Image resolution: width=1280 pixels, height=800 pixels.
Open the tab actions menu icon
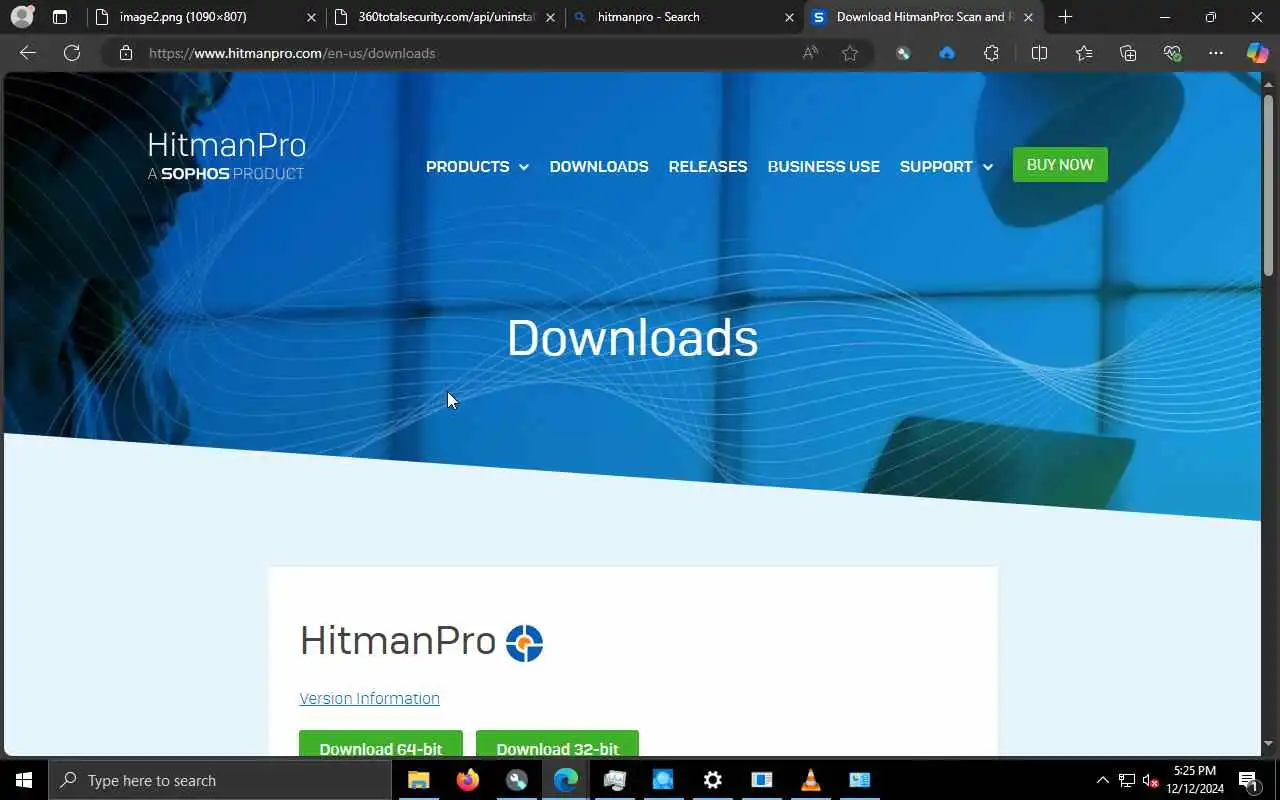pos(60,17)
